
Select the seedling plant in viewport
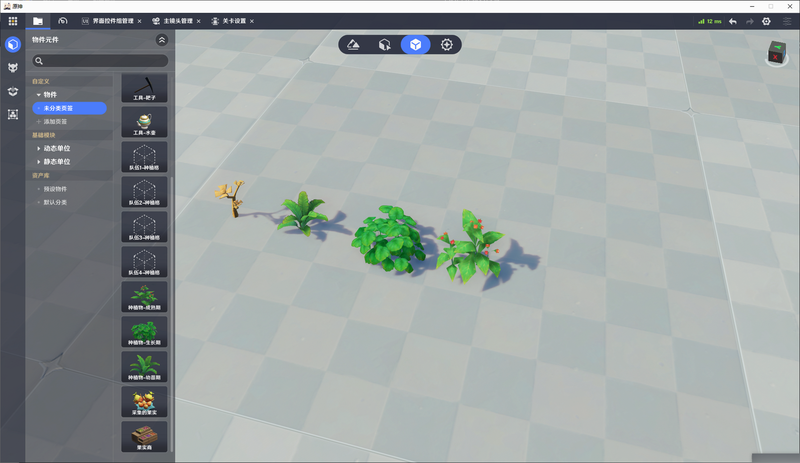click(x=303, y=213)
